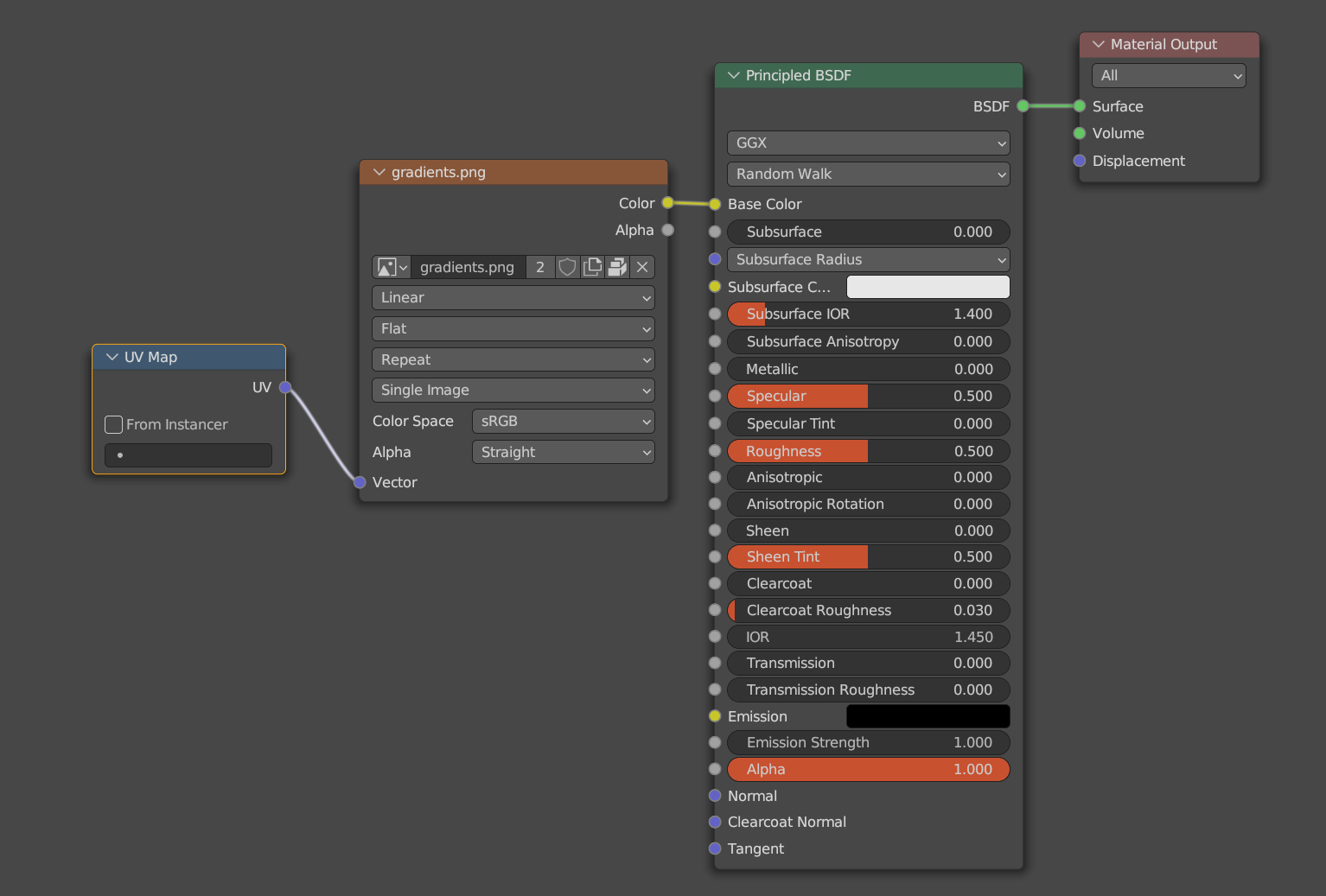This screenshot has height=896, width=1326.
Task: Click the UV map name field
Action: [188, 455]
